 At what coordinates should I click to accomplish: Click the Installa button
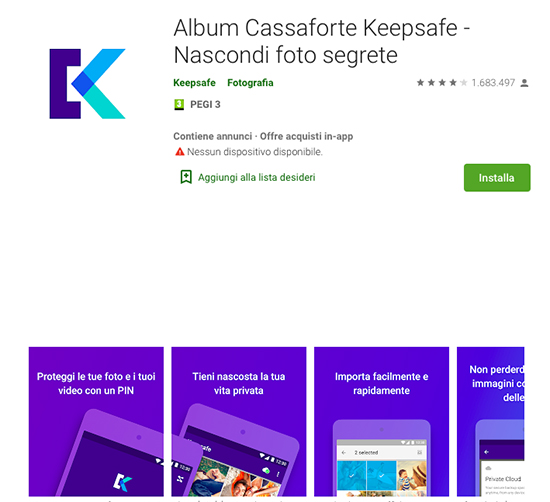497,178
